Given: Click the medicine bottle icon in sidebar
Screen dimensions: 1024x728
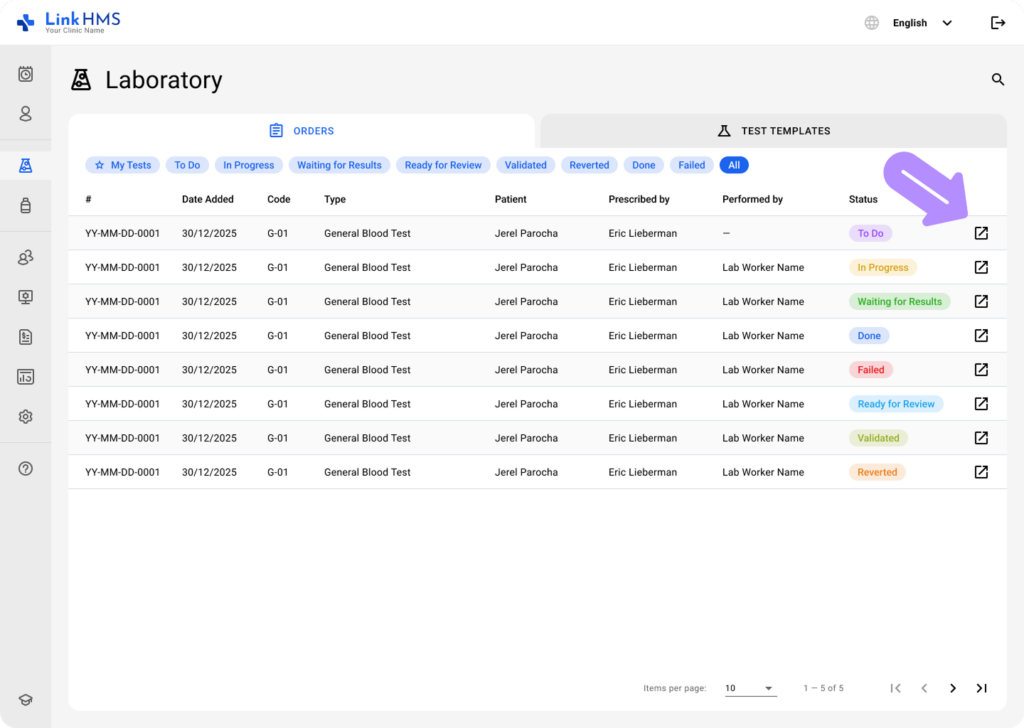Looking at the screenshot, I should coord(25,206).
